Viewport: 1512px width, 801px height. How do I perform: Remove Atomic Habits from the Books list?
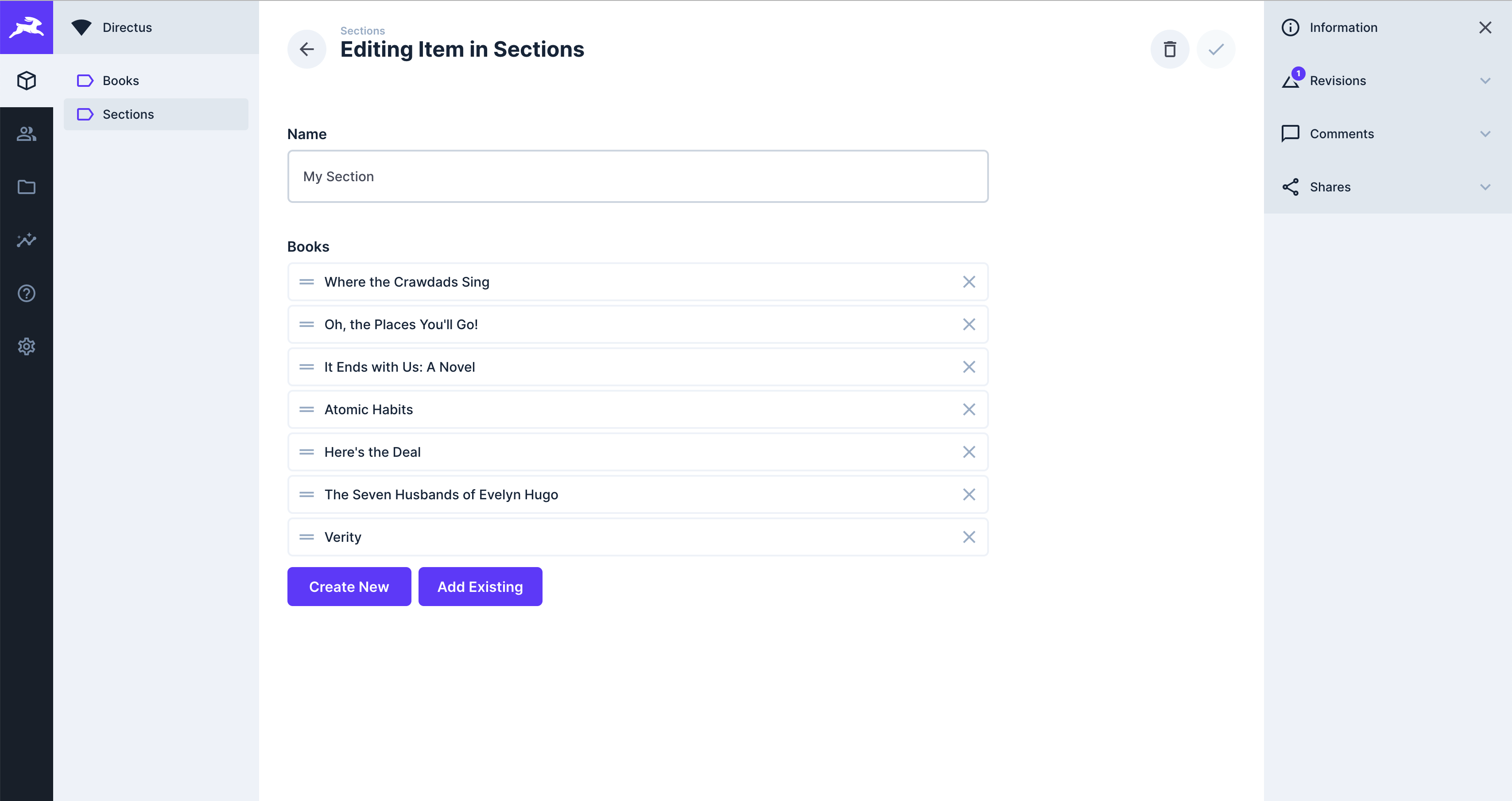click(969, 409)
